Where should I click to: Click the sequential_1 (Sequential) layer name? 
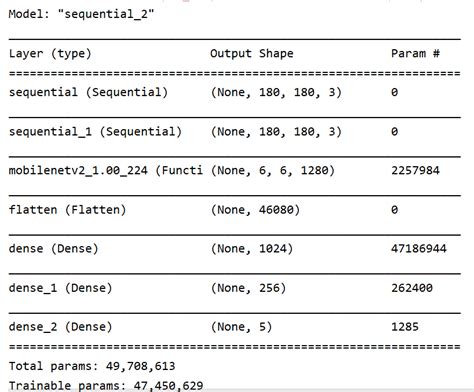(x=95, y=132)
